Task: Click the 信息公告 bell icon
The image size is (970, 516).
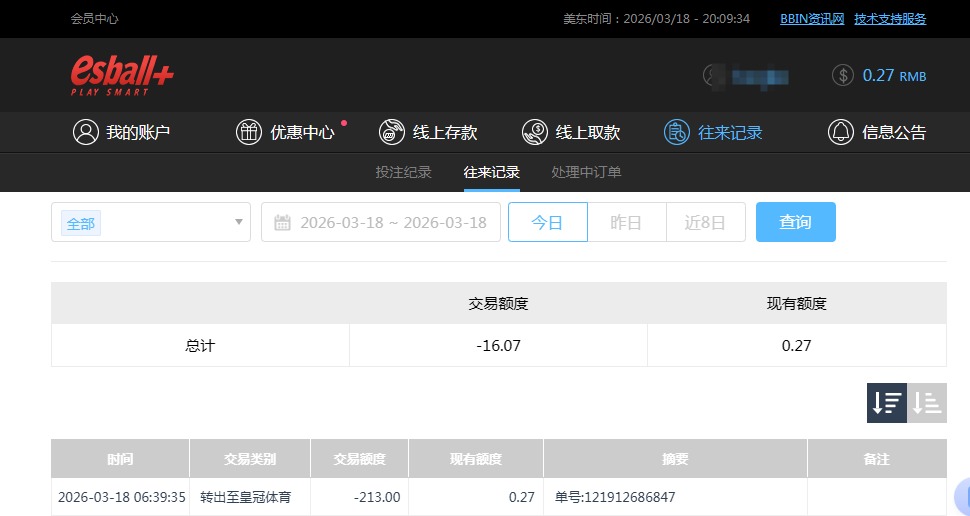Action: (x=841, y=132)
